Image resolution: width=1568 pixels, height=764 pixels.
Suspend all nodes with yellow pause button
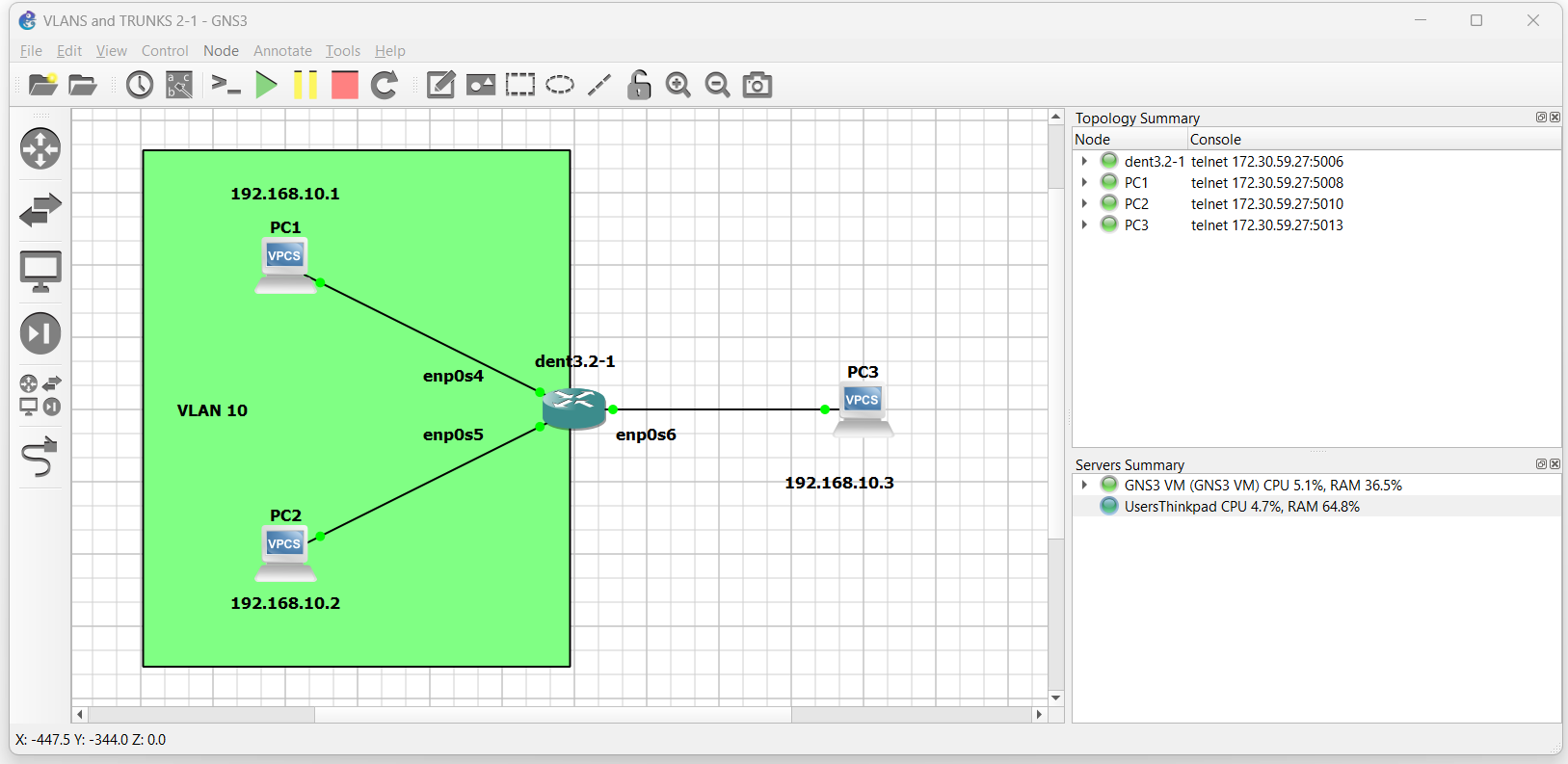(x=306, y=85)
